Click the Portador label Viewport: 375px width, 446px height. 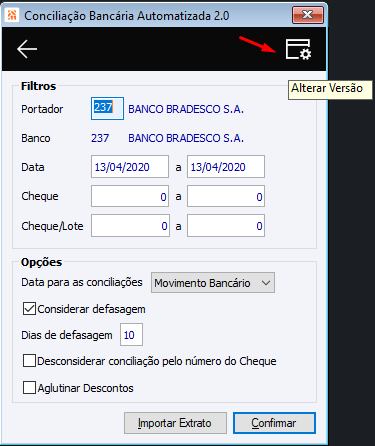coord(42,109)
